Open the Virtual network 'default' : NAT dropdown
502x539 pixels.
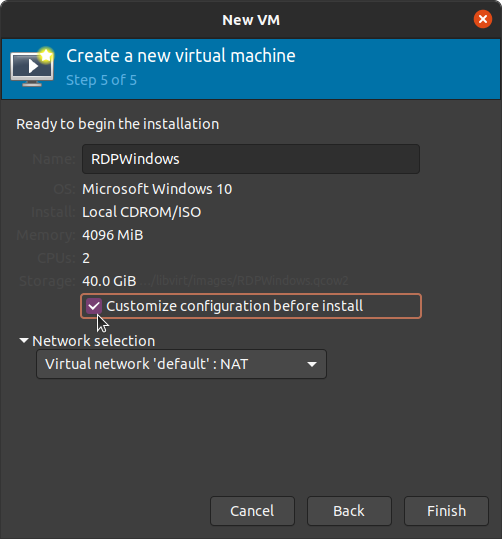click(x=181, y=364)
